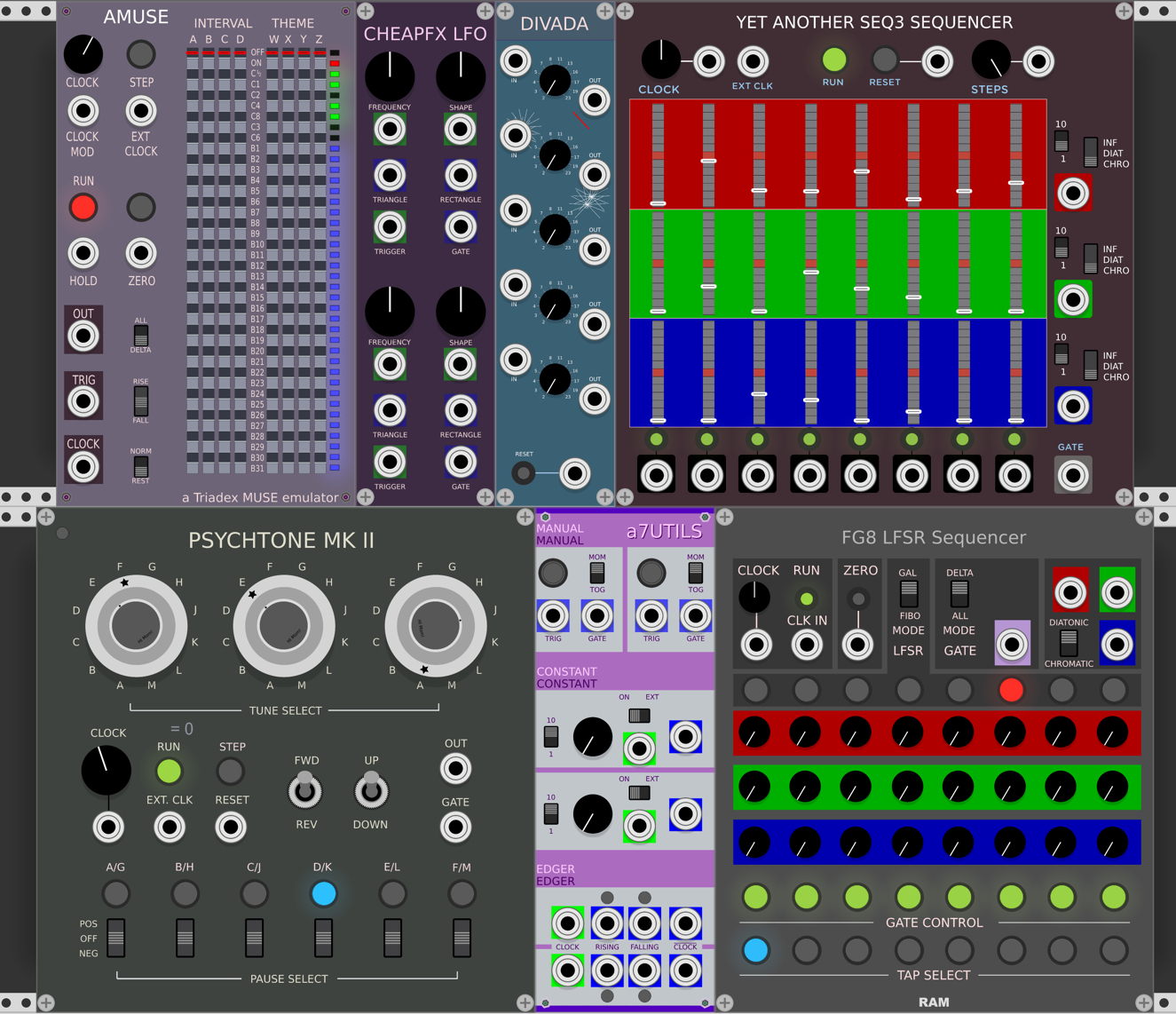
Task: Click the topmost DIVADA OUT jack
Action: pos(594,100)
